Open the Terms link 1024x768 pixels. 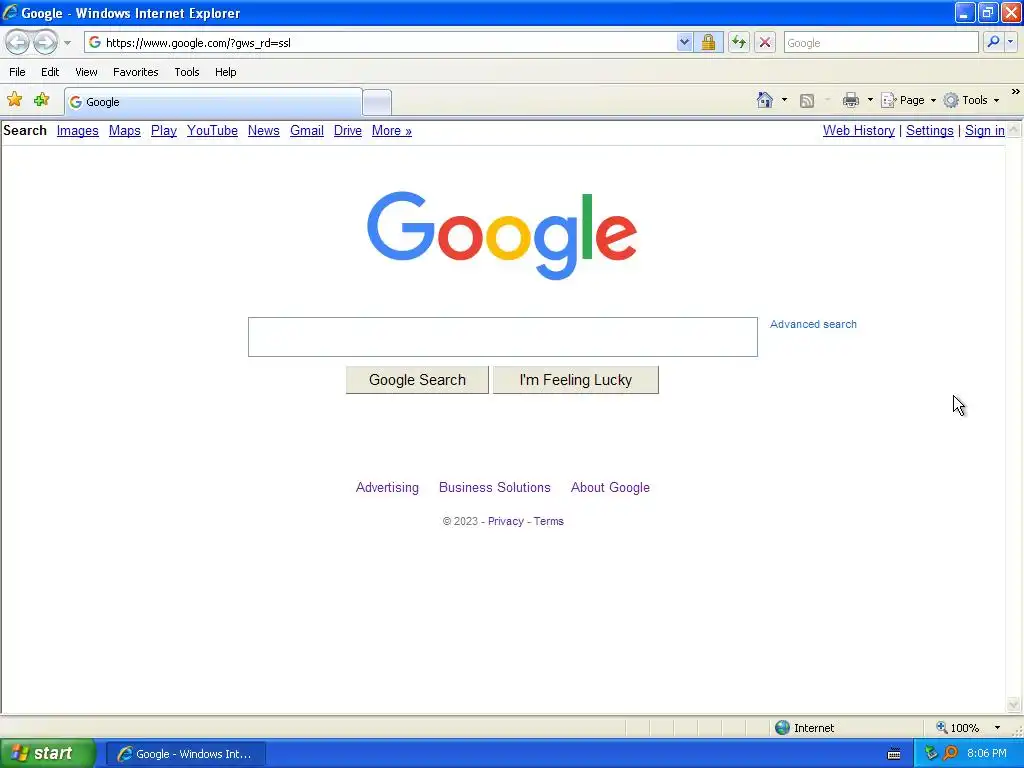click(549, 521)
